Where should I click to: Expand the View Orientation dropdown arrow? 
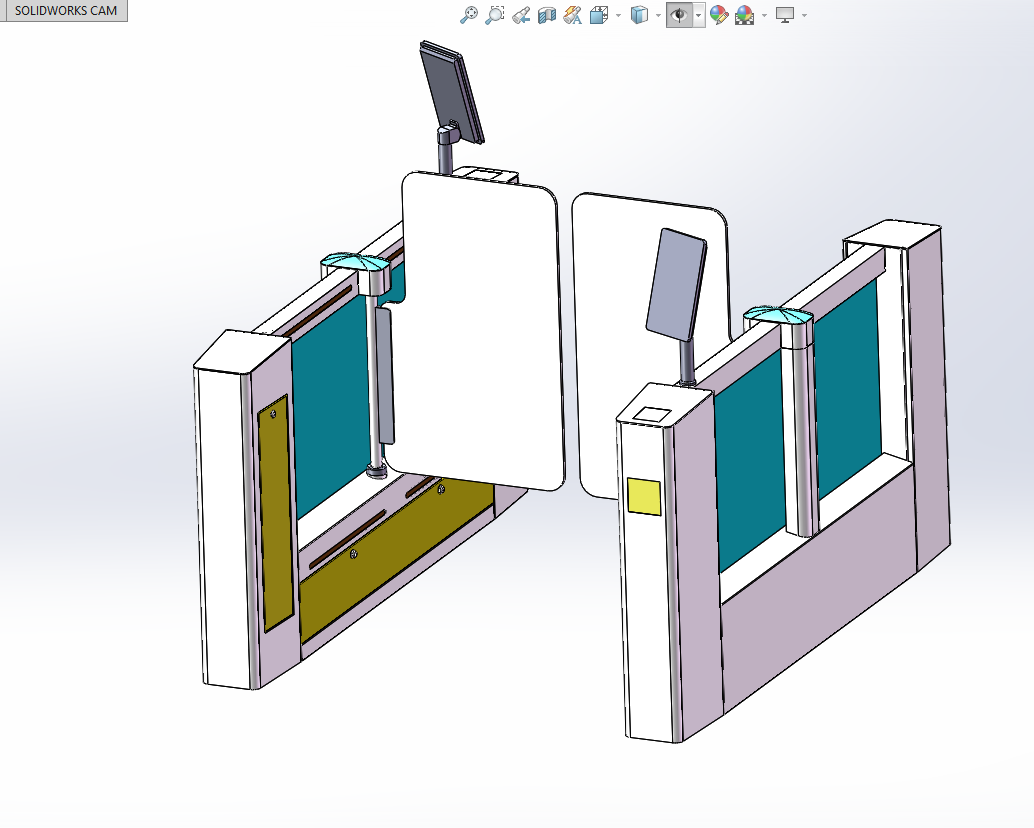click(618, 15)
